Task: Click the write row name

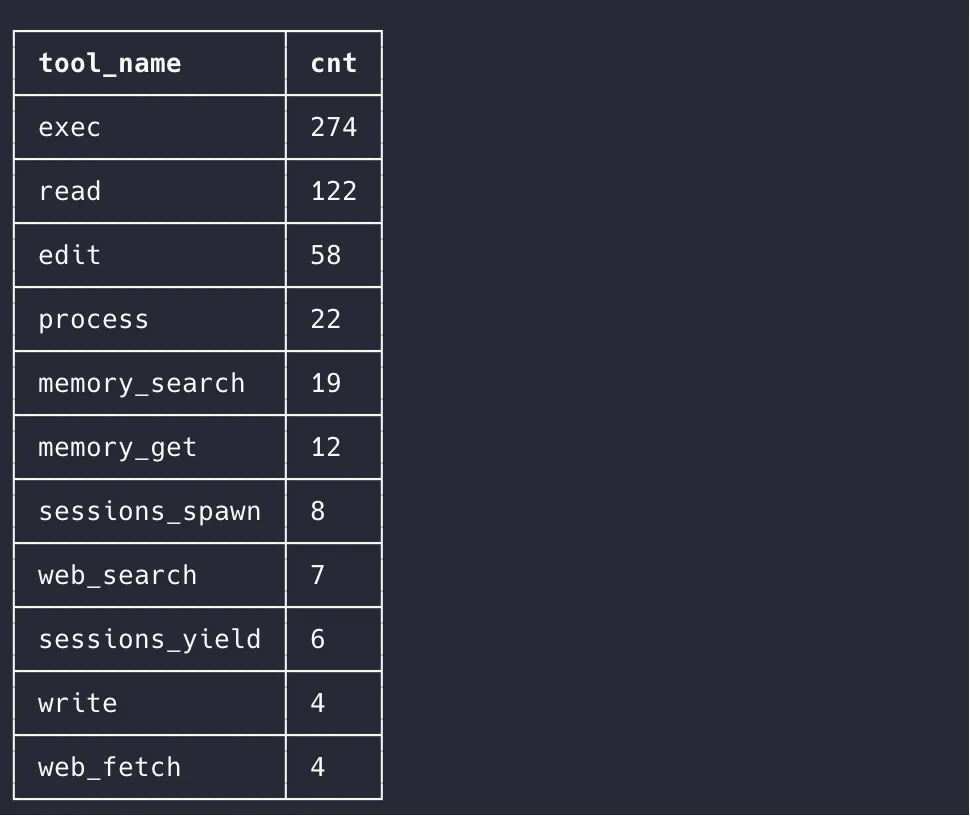Action: pos(78,704)
